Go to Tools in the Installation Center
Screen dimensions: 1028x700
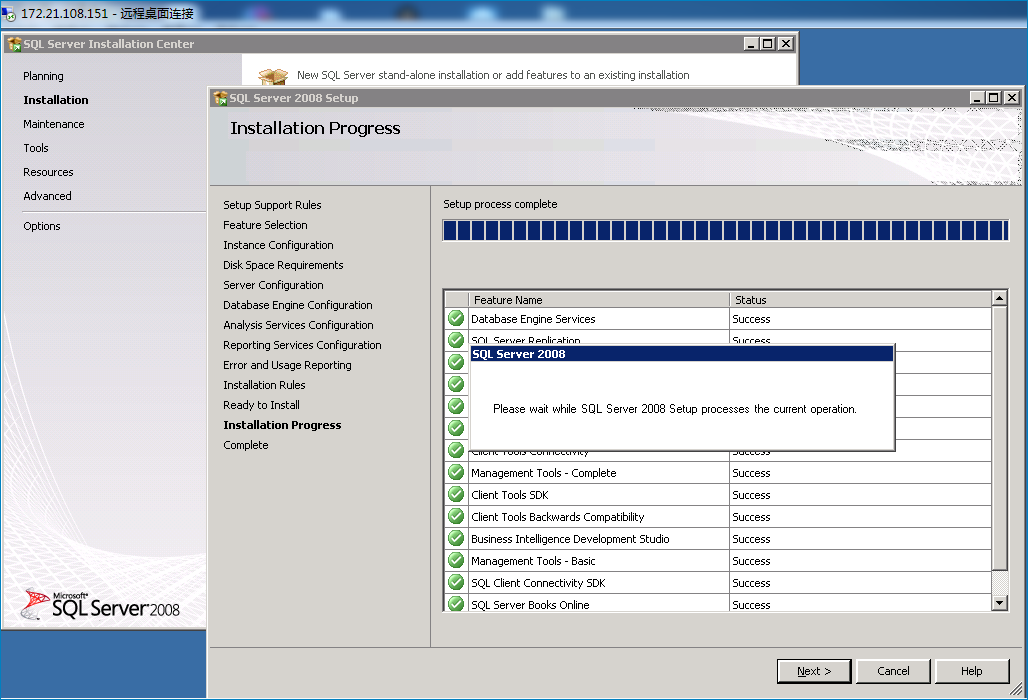36,148
